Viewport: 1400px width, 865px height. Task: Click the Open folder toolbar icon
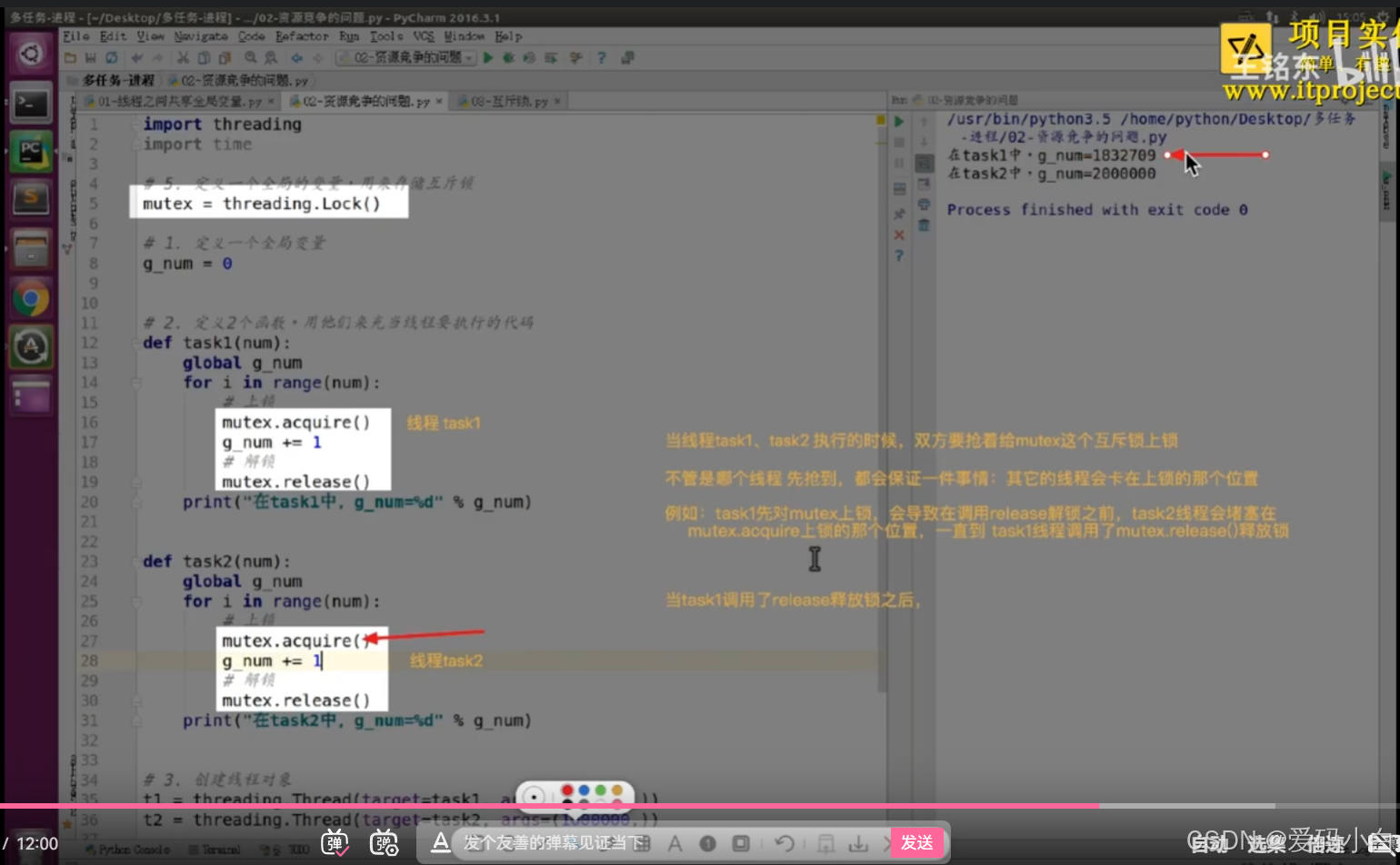tap(70, 58)
